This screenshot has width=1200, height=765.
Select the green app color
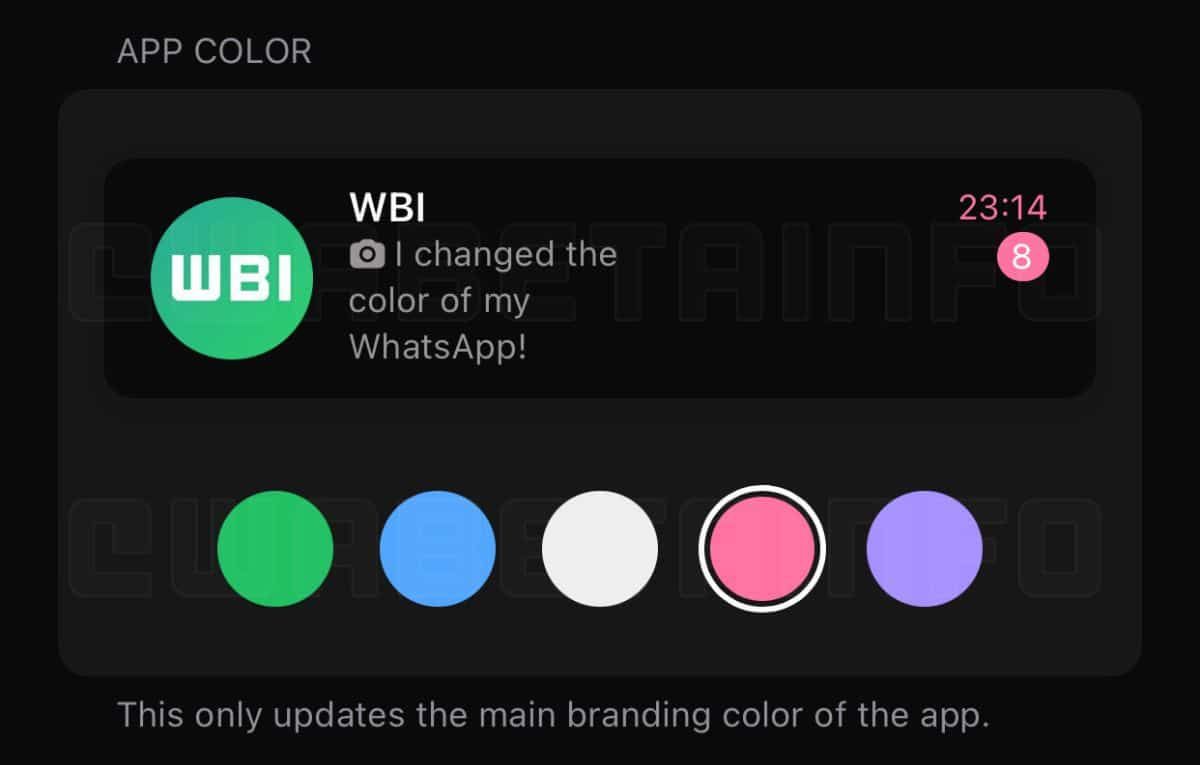coord(275,548)
